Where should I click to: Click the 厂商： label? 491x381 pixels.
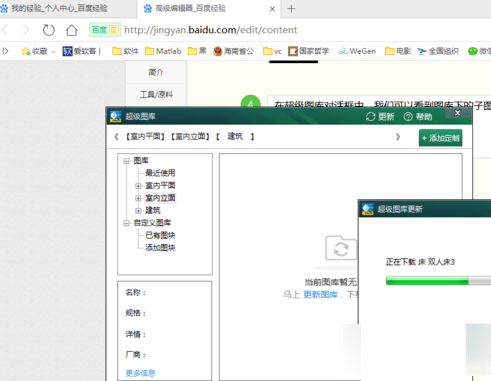136,355
